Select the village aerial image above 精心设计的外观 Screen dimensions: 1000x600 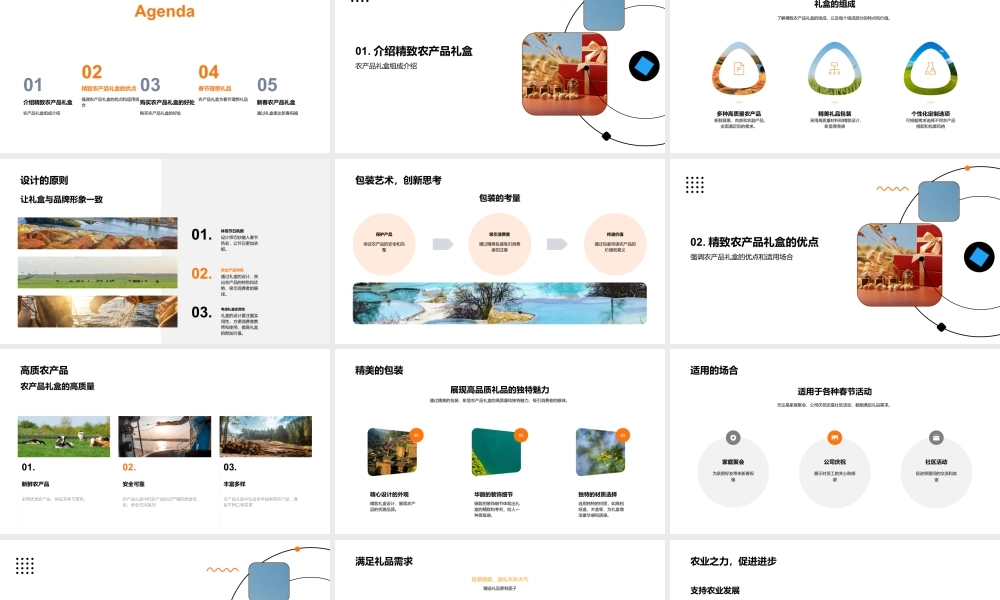tap(392, 452)
